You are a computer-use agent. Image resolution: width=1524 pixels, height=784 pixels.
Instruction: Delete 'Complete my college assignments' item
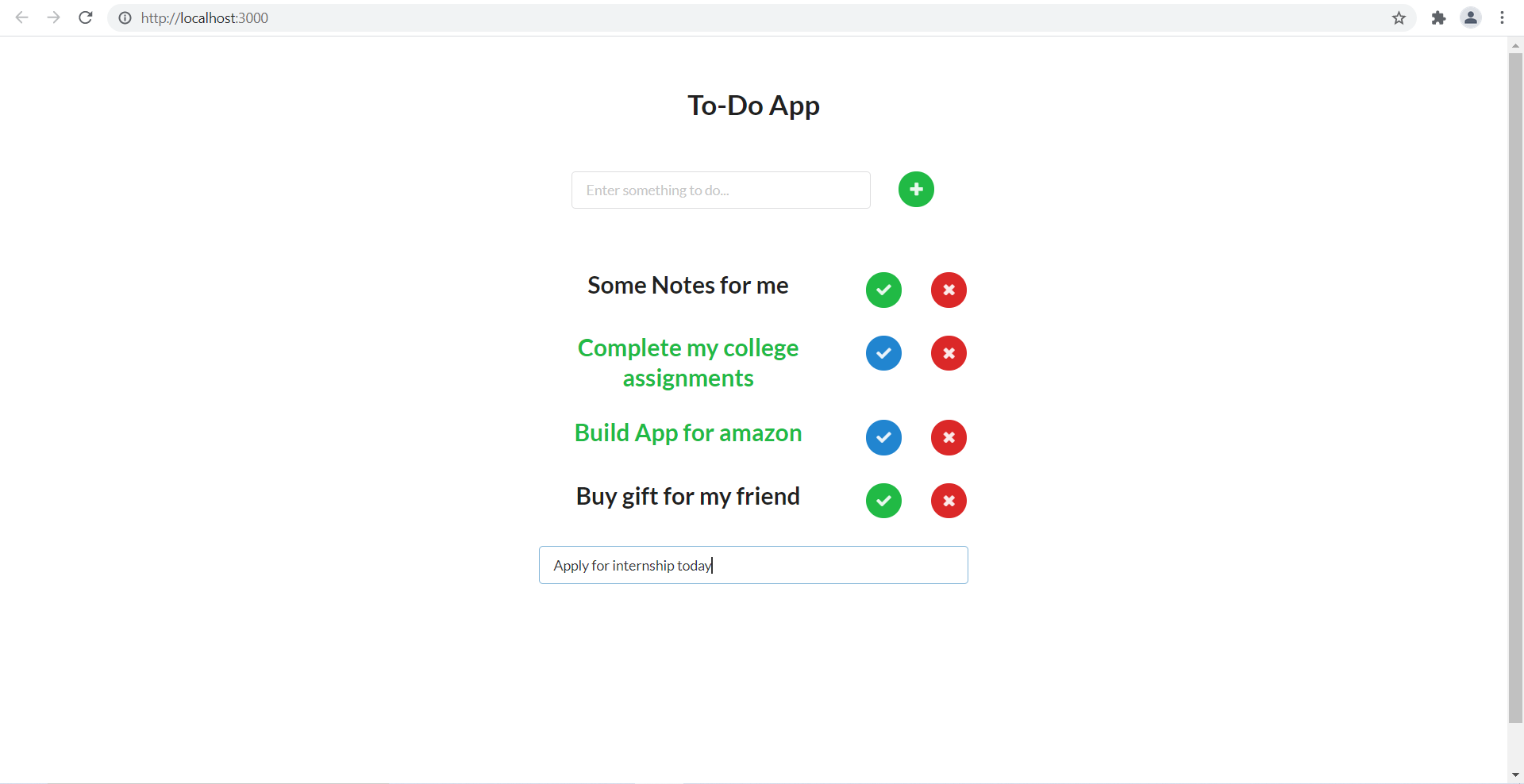click(x=949, y=353)
